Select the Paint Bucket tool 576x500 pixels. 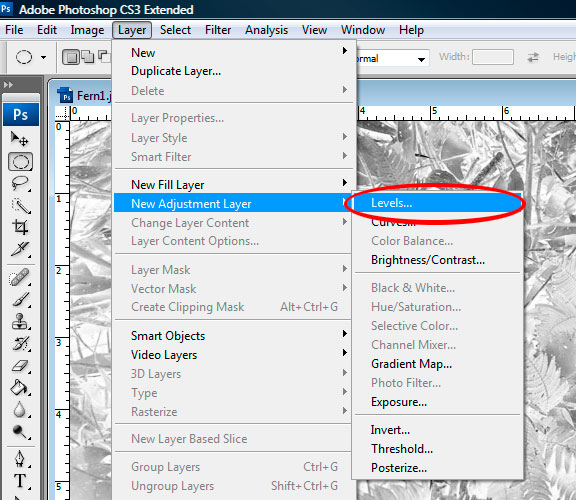click(19, 387)
